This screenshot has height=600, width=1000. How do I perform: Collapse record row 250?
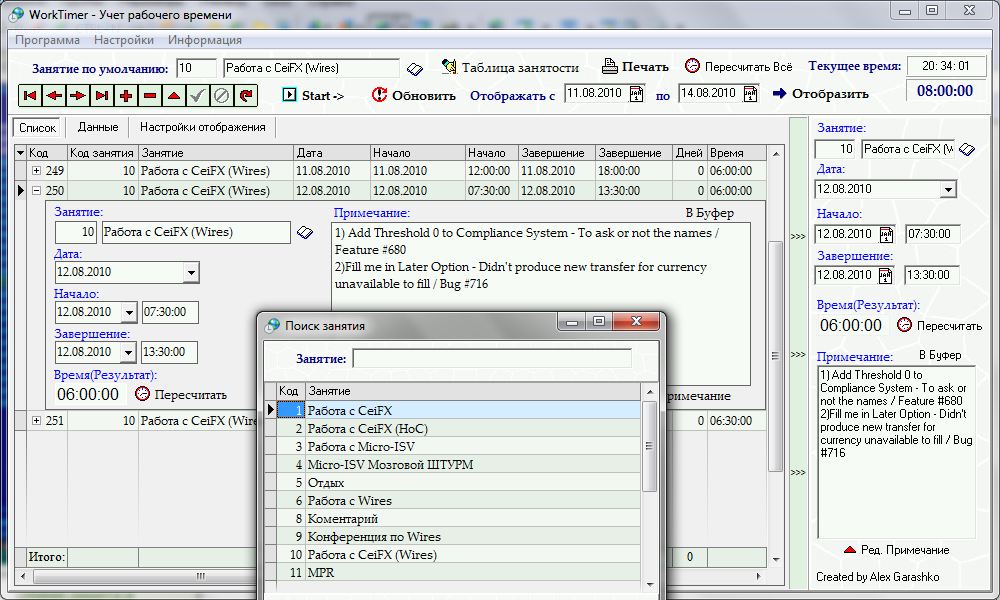(x=36, y=191)
